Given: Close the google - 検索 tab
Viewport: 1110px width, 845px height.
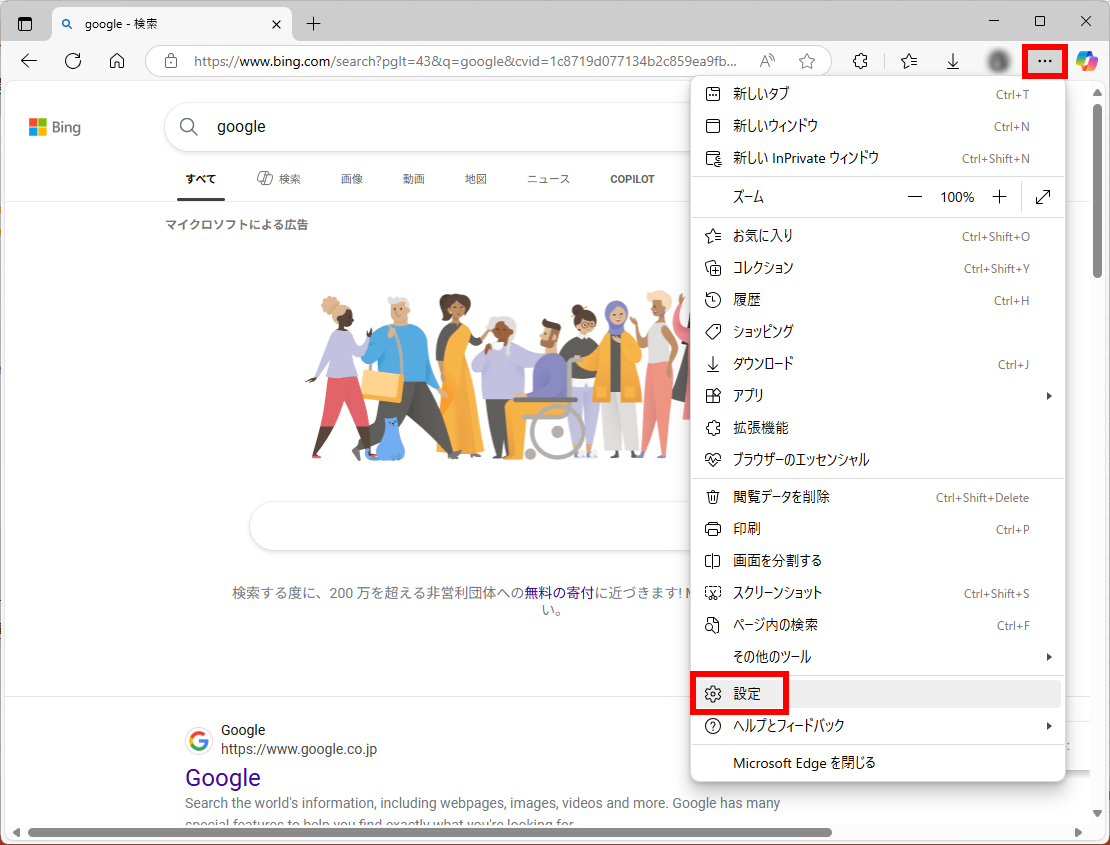Looking at the screenshot, I should (276, 24).
